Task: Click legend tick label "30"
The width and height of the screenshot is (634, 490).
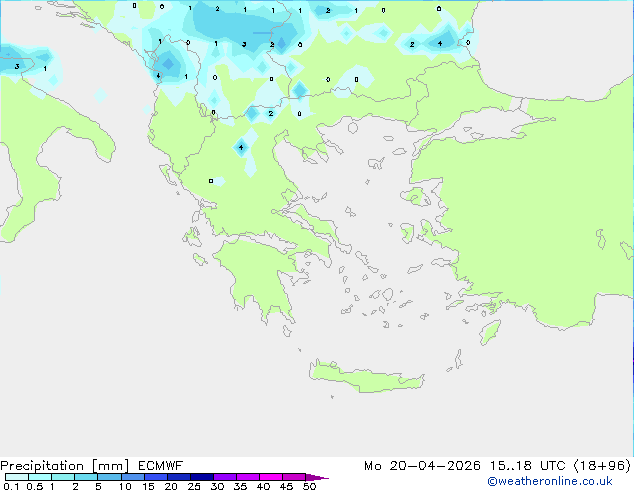Action: pos(217,486)
